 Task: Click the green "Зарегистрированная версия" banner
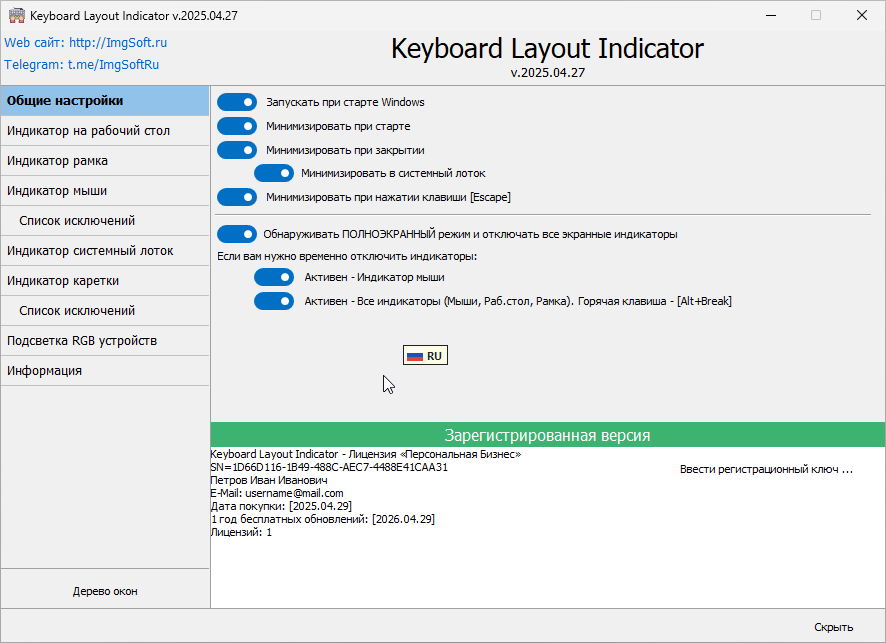(x=548, y=435)
